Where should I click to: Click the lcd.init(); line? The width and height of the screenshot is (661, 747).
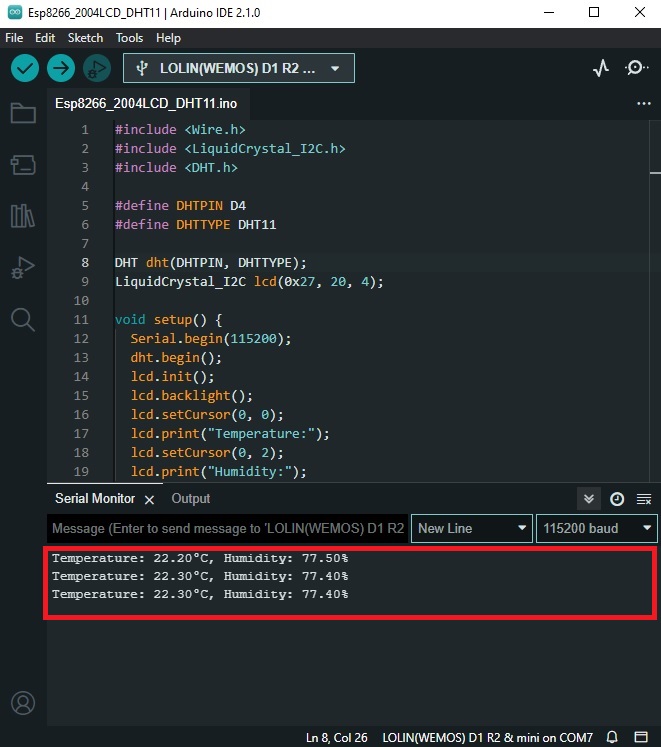pos(173,376)
